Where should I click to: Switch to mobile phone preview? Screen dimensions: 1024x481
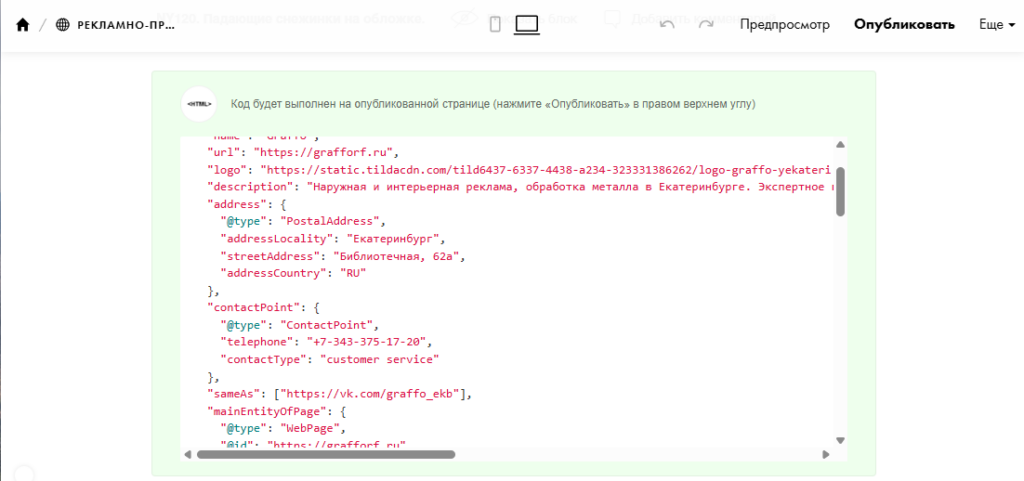coord(495,25)
